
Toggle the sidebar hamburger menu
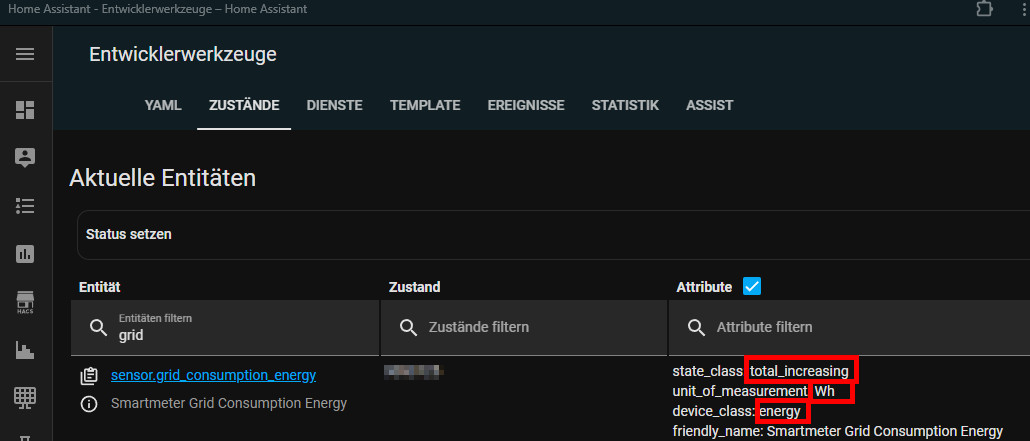pyautogui.click(x=25, y=54)
